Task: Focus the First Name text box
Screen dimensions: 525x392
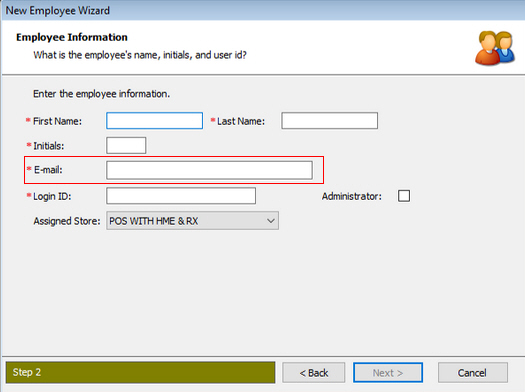Action: pyautogui.click(x=154, y=121)
